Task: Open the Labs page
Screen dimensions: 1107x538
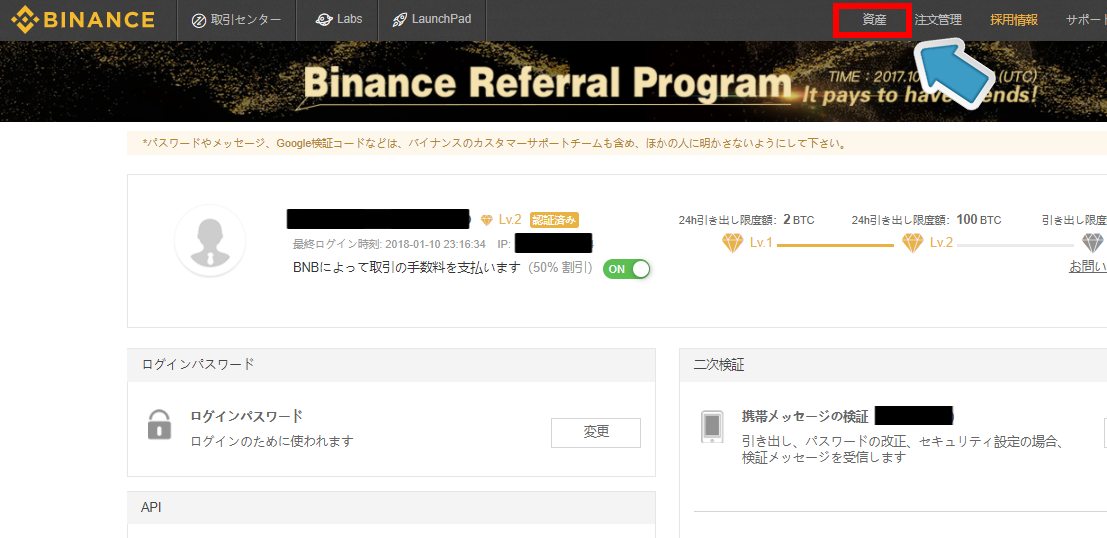Action: pyautogui.click(x=337, y=20)
